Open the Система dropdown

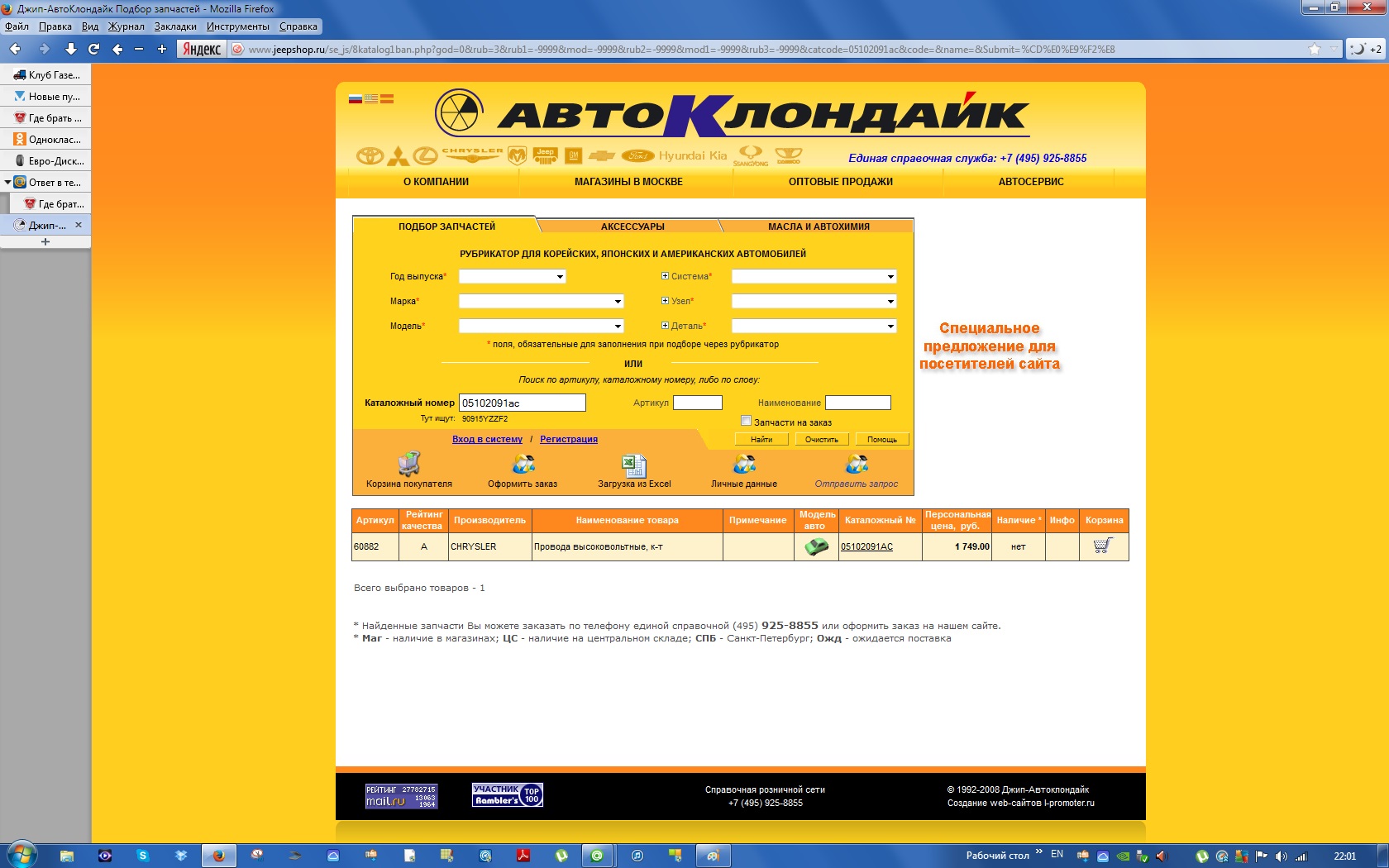(814, 277)
